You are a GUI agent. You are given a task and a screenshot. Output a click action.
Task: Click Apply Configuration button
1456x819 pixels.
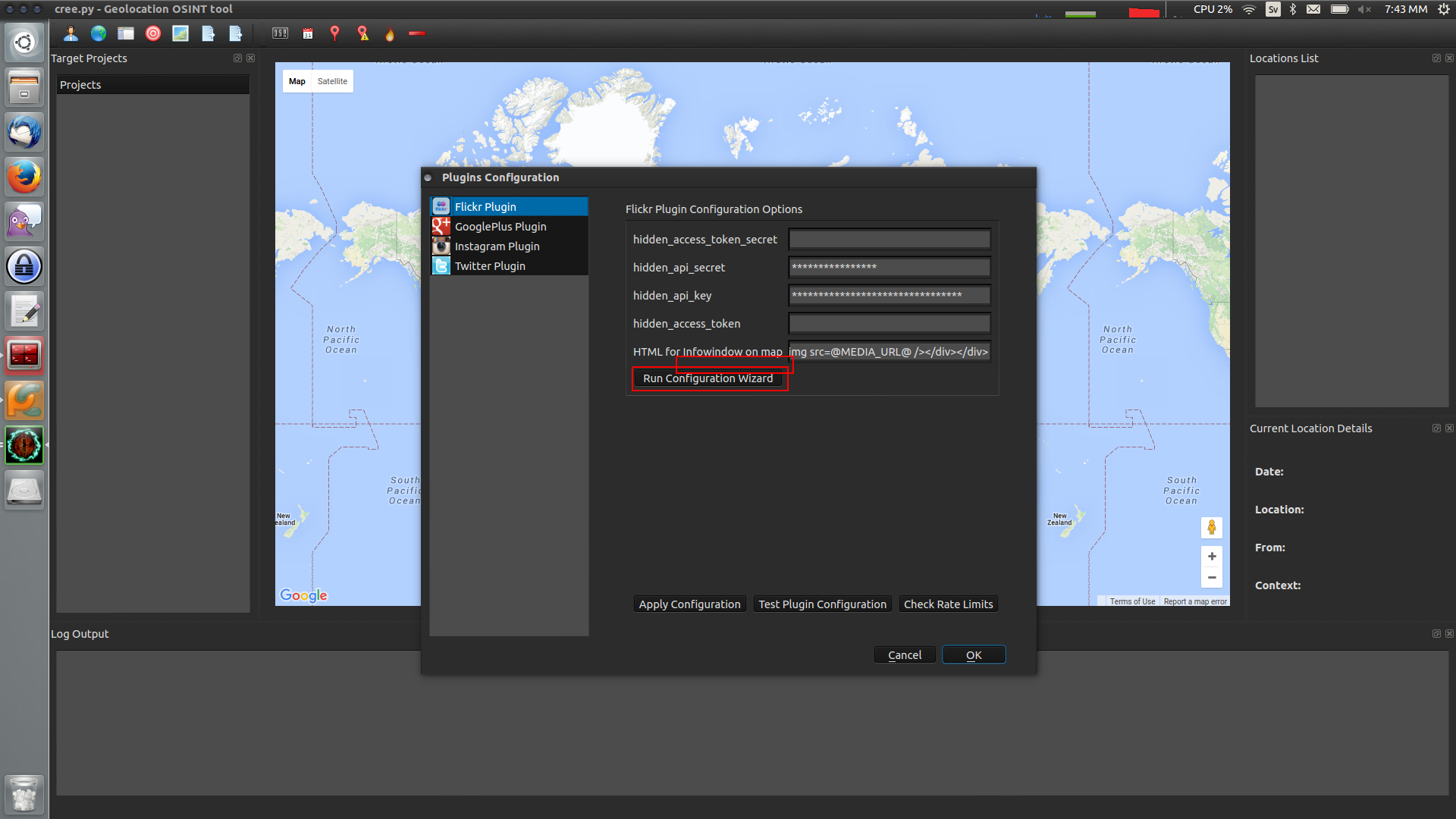coord(689,604)
